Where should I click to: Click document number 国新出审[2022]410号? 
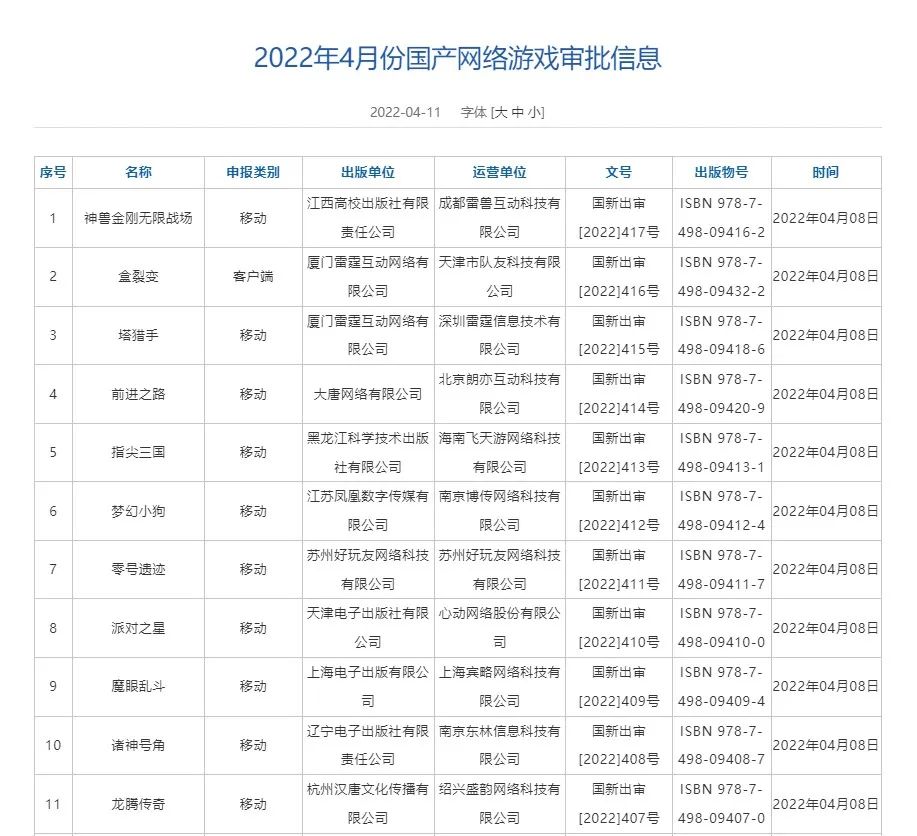(x=619, y=628)
